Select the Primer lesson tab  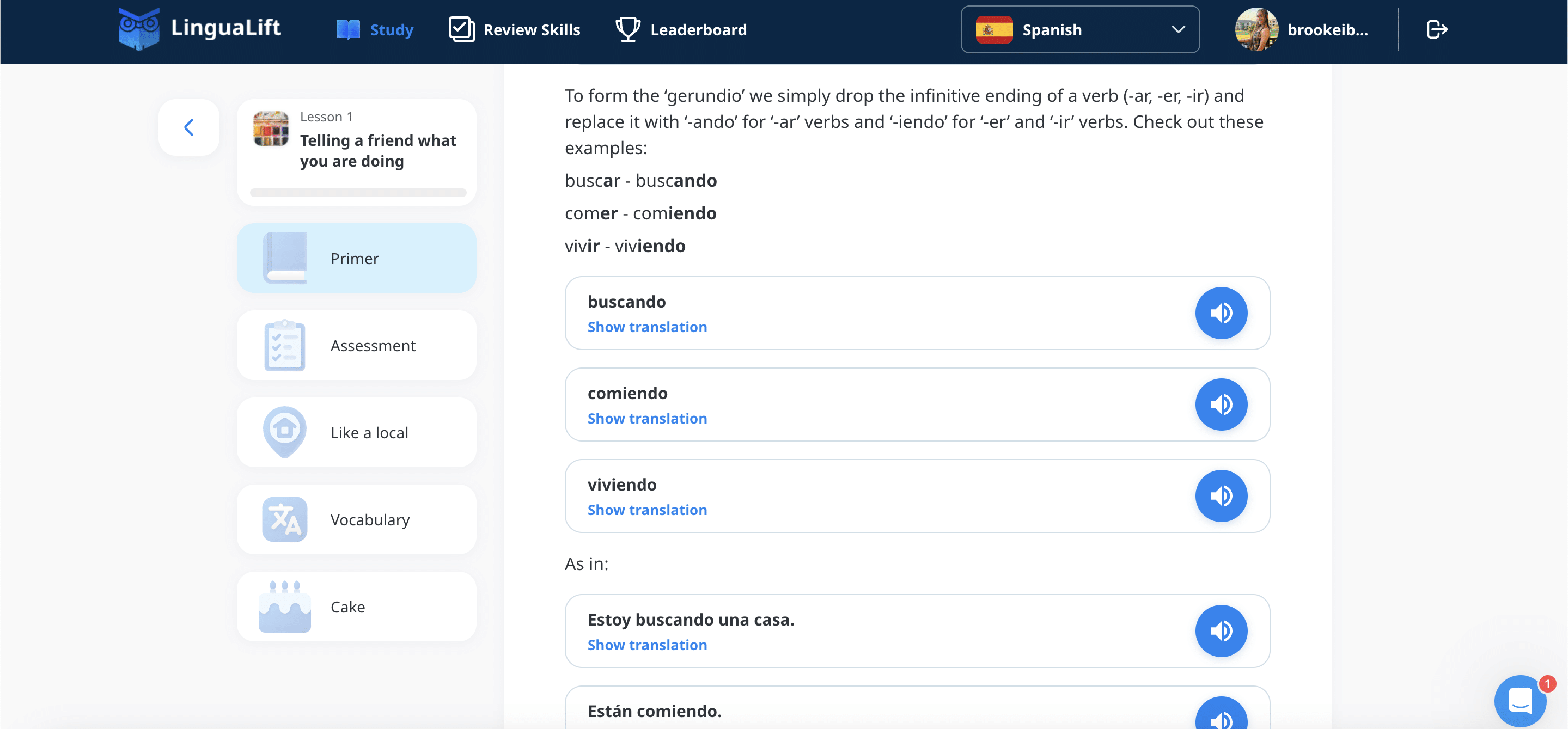tap(357, 258)
